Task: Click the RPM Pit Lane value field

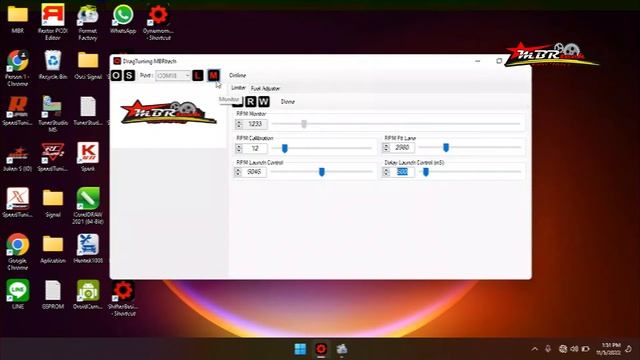Action: coord(402,147)
